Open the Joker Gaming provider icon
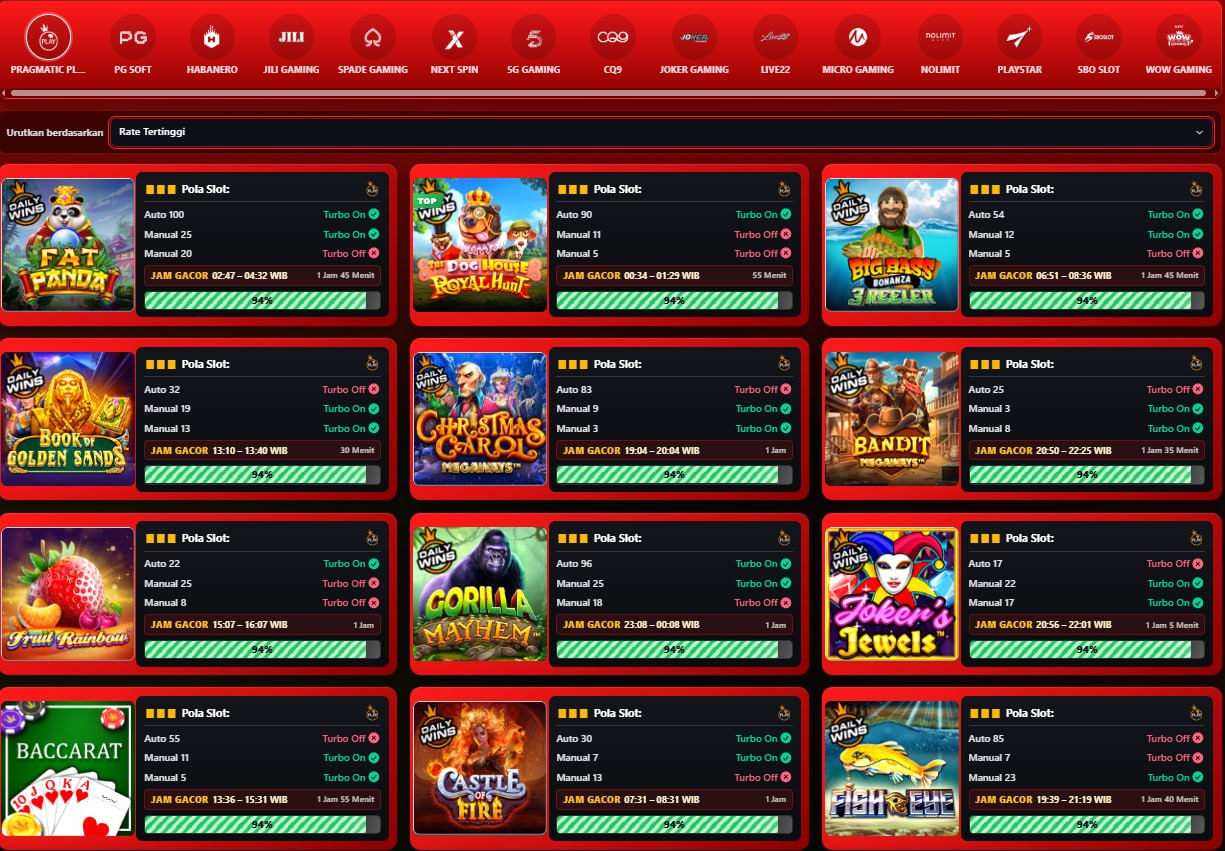This screenshot has height=851, width=1225. (x=694, y=38)
